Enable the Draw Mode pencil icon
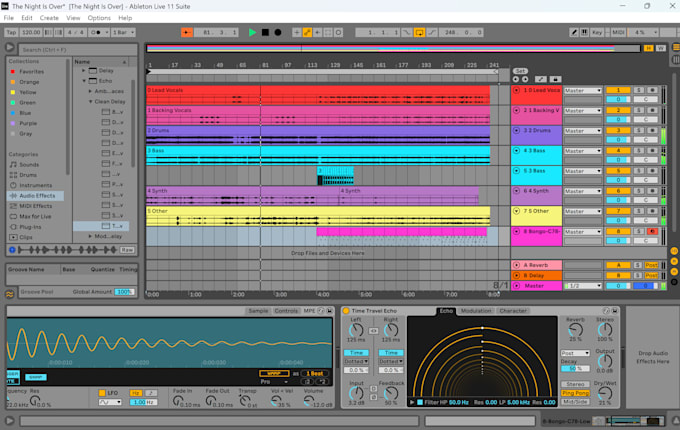 tap(574, 33)
